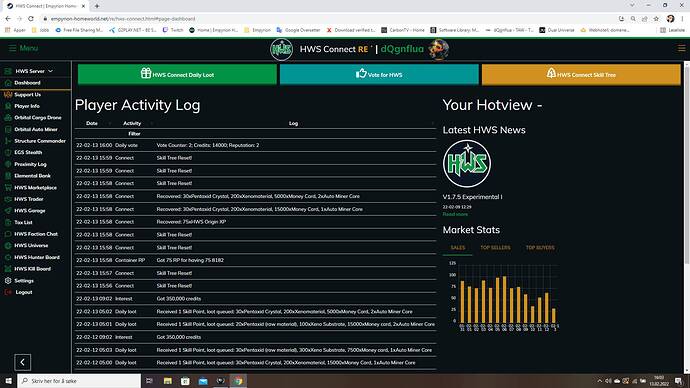Open the Orbital Cargo Drone page

point(37,117)
